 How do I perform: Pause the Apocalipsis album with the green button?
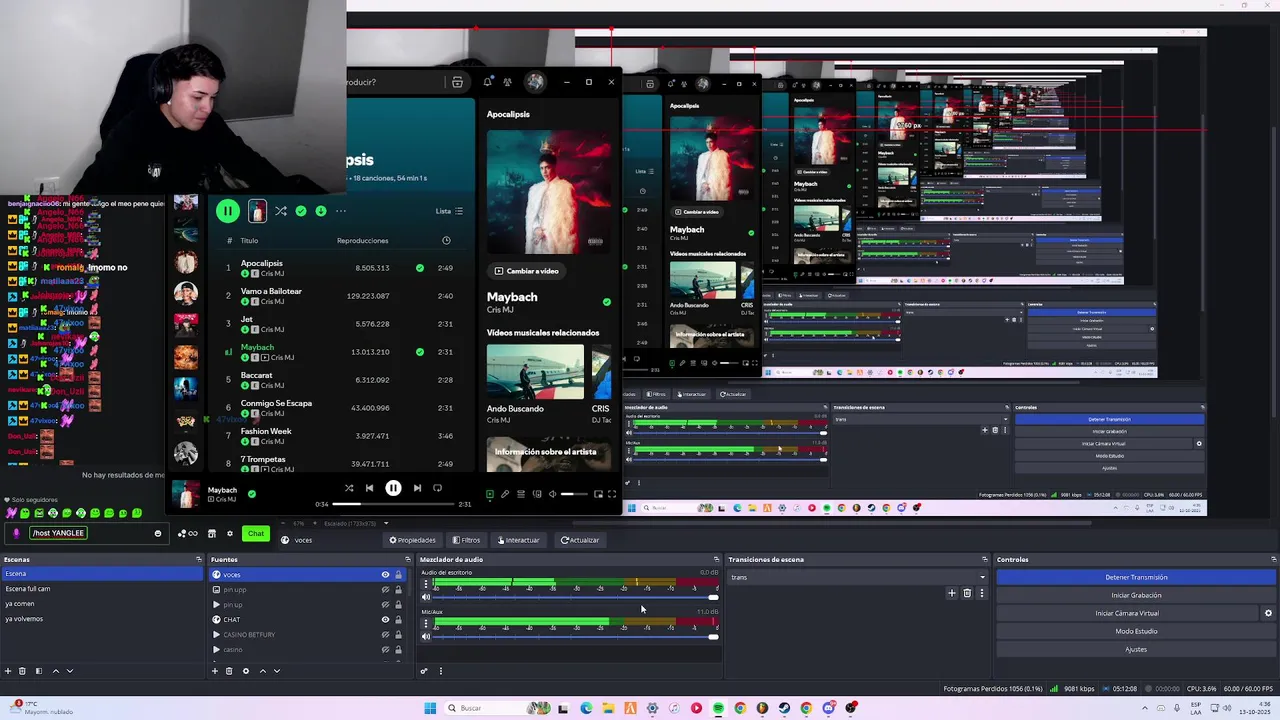click(x=227, y=211)
